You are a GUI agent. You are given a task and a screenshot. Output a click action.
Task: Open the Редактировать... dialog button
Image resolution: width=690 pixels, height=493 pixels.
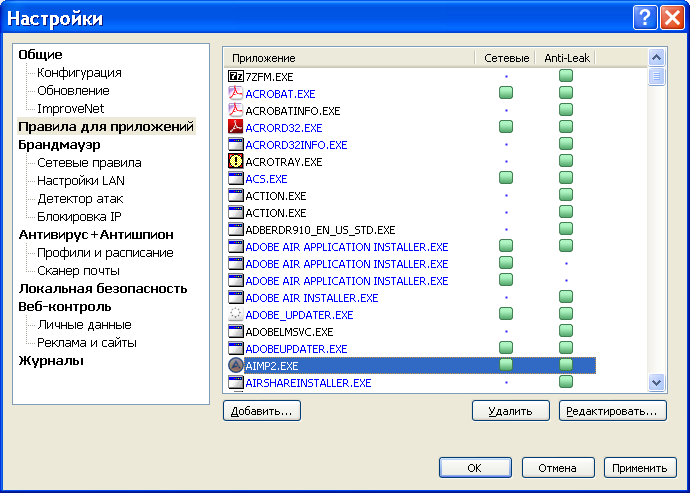[613, 411]
